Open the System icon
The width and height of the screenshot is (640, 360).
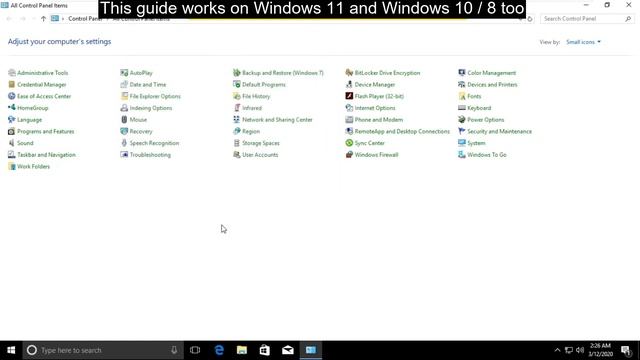(x=462, y=143)
